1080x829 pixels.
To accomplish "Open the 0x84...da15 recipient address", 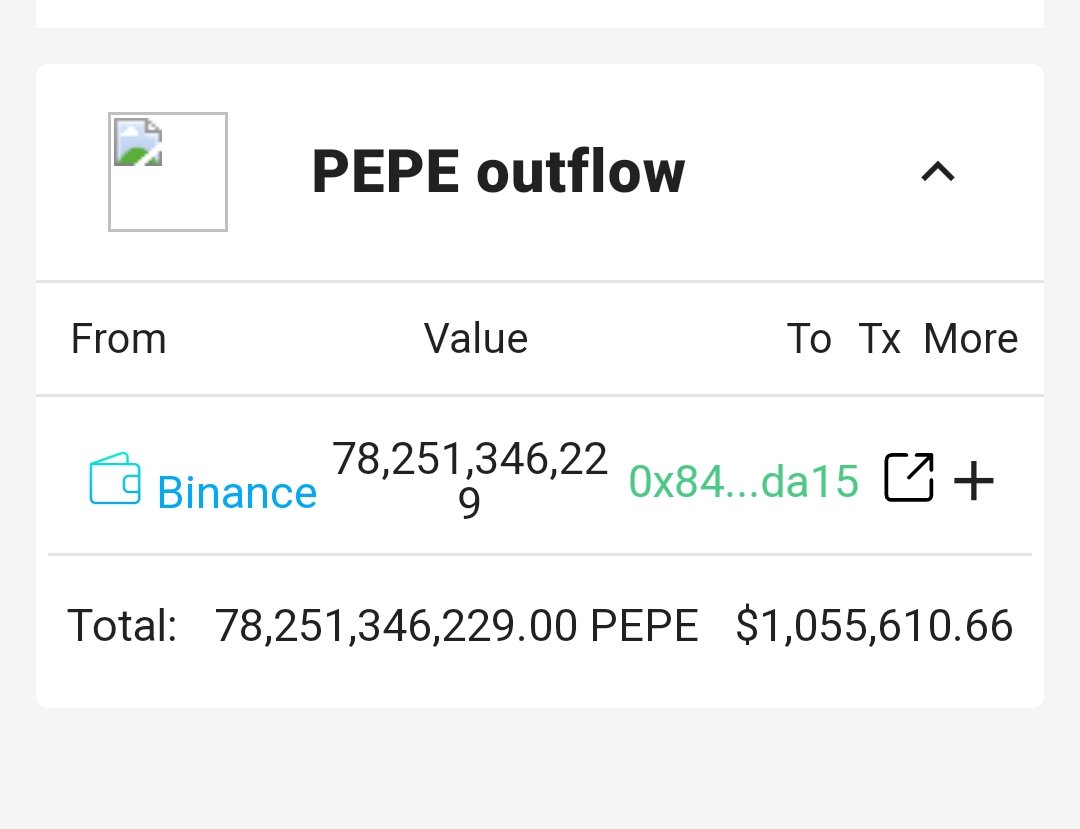I will coord(744,481).
